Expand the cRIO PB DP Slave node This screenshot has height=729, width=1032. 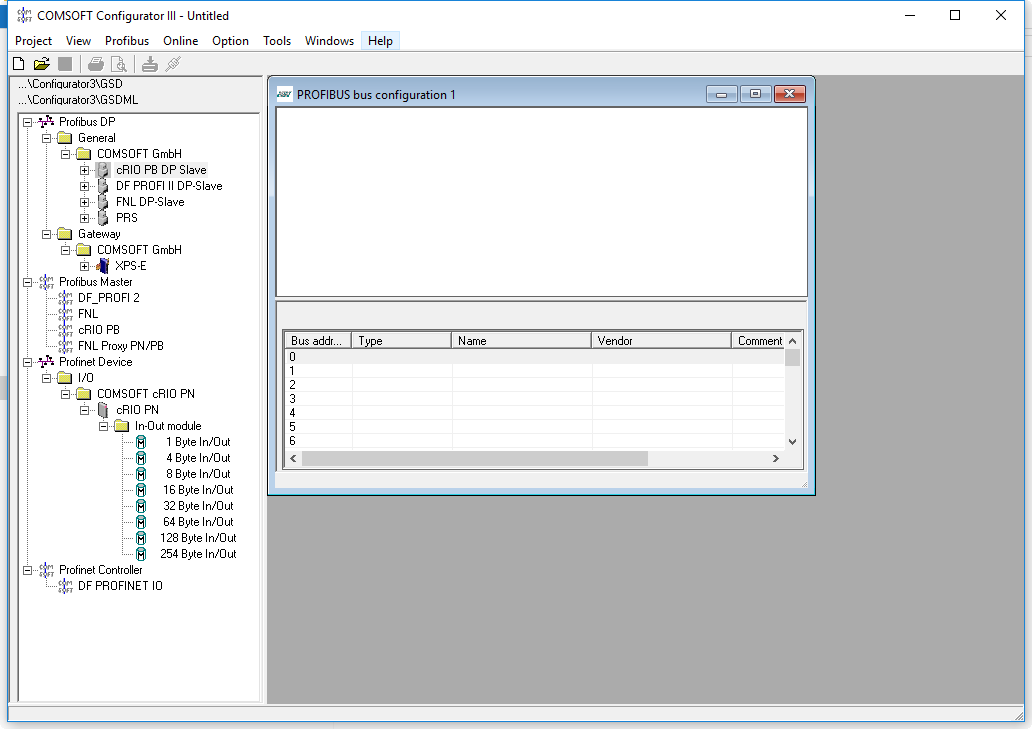pyautogui.click(x=84, y=170)
